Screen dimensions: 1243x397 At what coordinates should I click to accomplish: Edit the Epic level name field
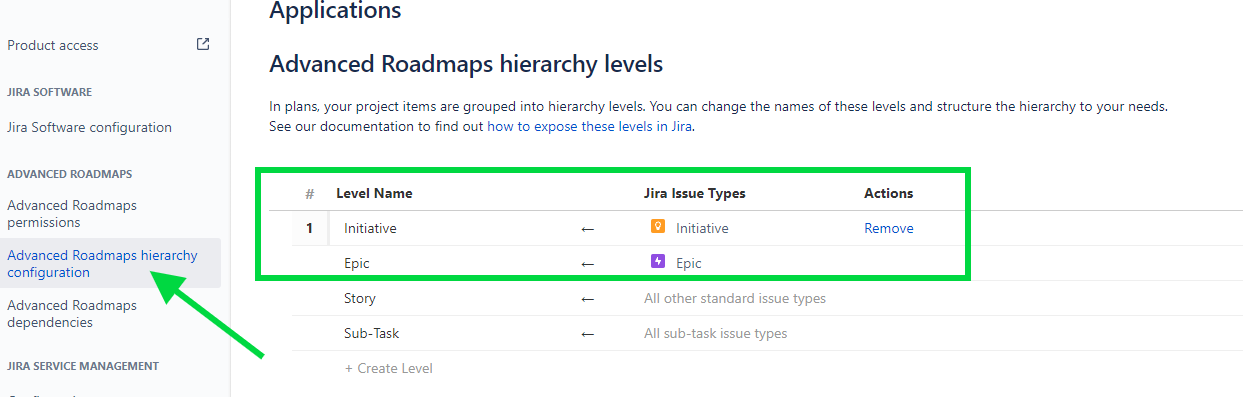coord(448,263)
